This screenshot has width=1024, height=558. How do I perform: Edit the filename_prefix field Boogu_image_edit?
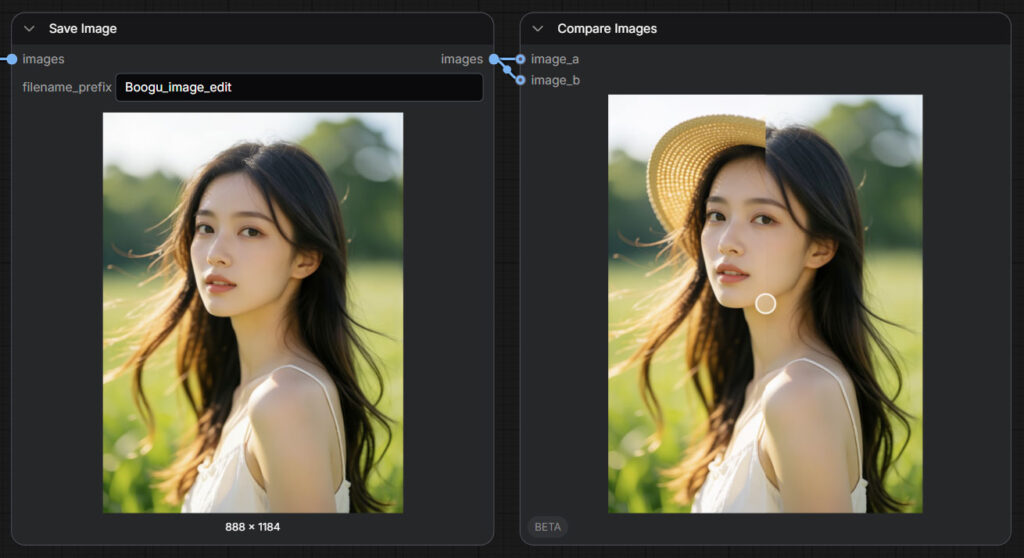point(299,87)
